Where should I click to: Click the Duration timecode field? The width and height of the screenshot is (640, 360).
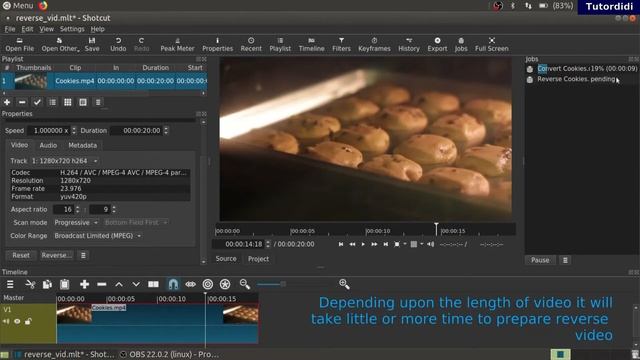[136, 131]
